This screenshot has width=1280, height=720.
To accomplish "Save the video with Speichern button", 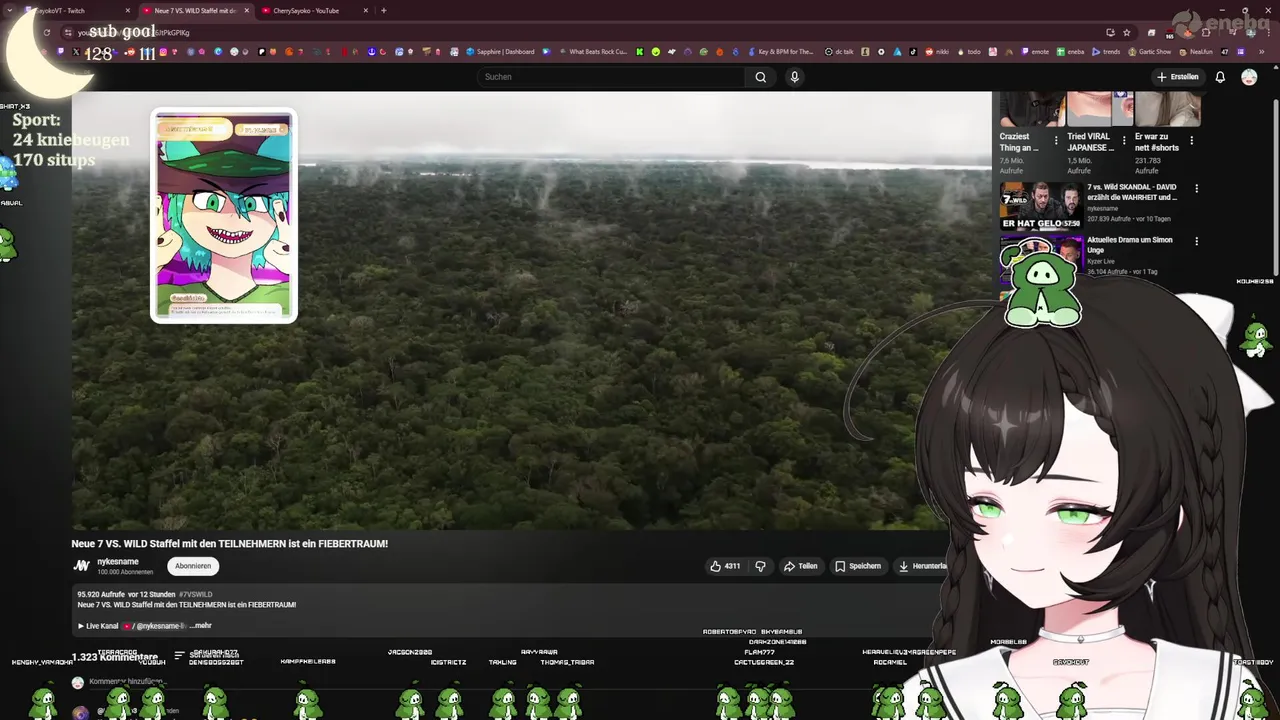I will click(858, 566).
